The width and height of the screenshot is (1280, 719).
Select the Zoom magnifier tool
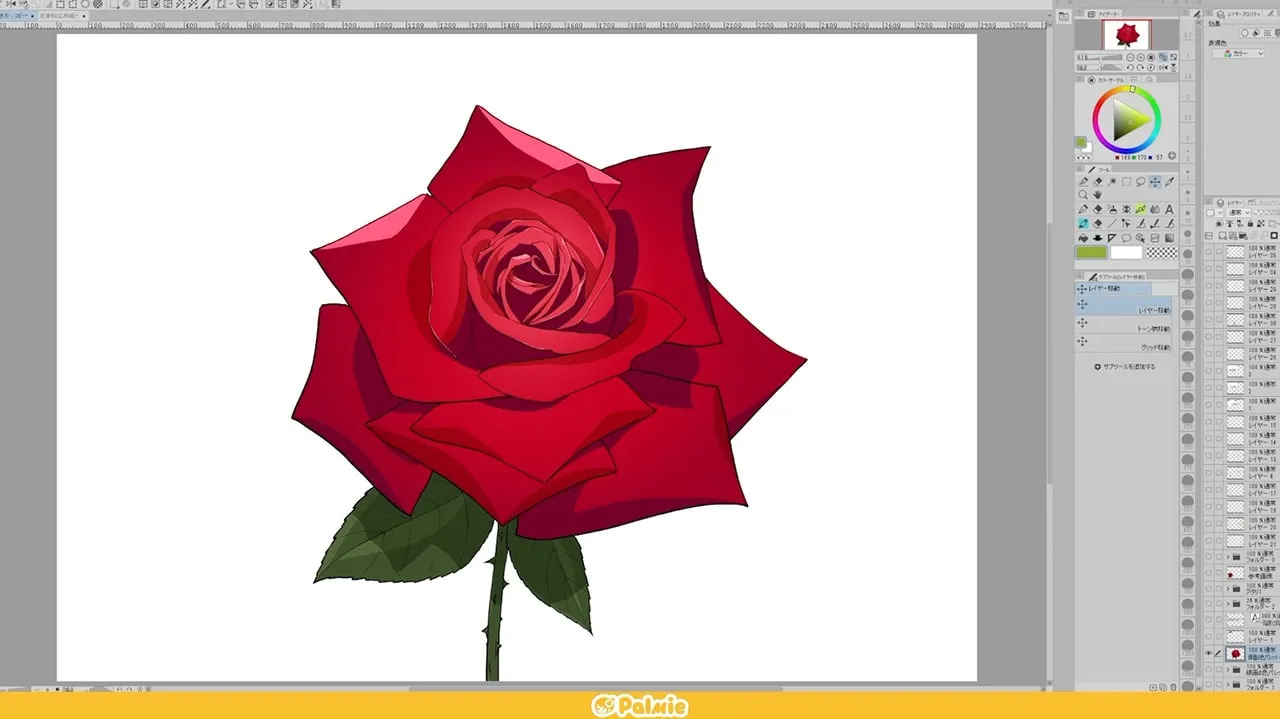click(1083, 192)
